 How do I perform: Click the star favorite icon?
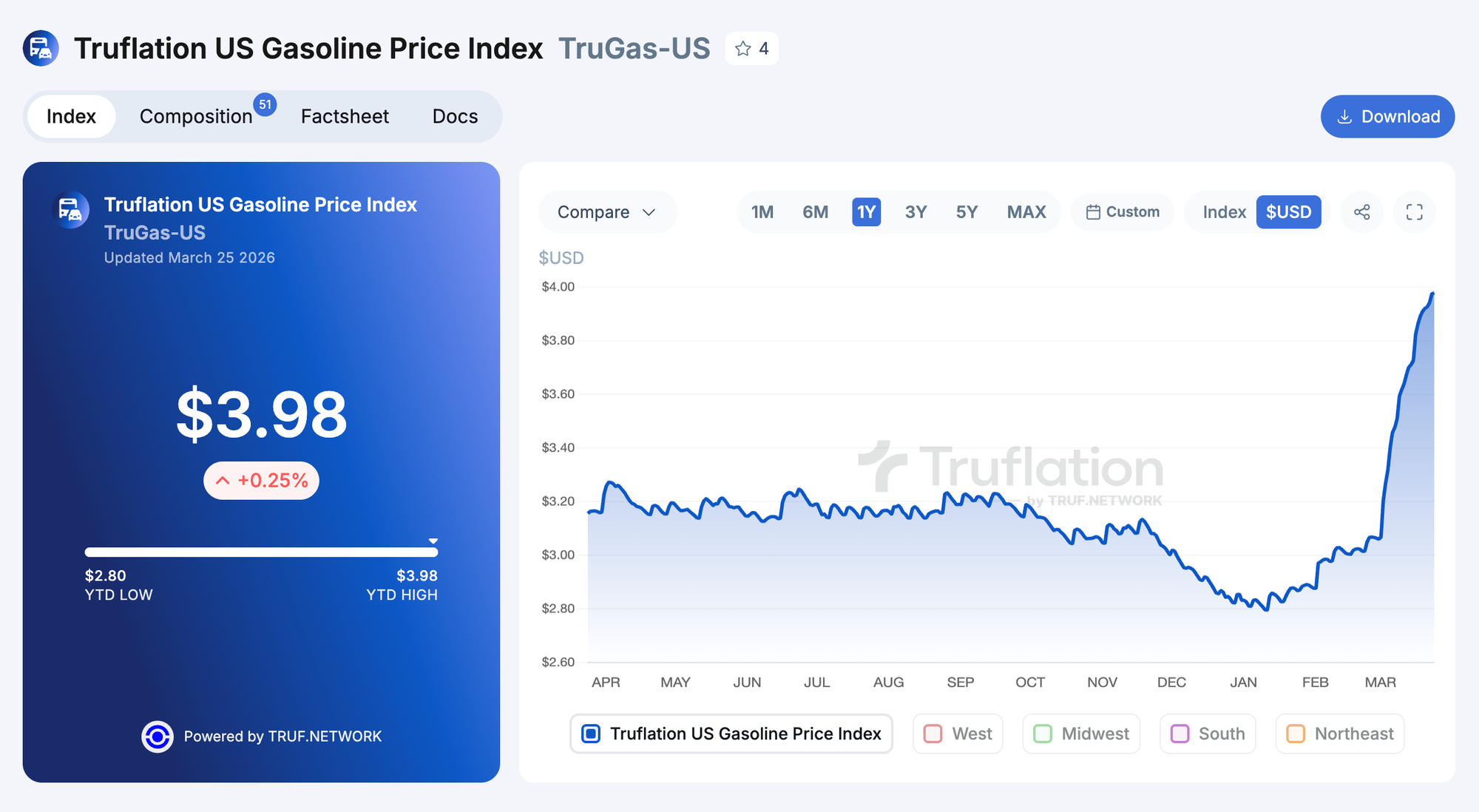743,49
